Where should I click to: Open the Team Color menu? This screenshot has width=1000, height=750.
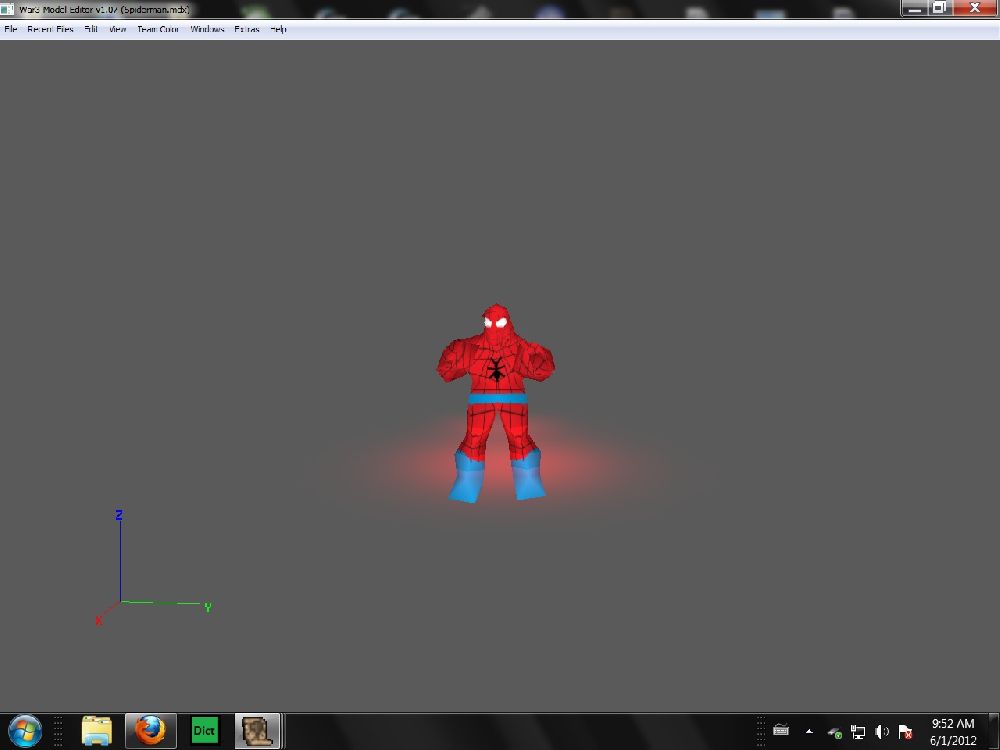(158, 29)
